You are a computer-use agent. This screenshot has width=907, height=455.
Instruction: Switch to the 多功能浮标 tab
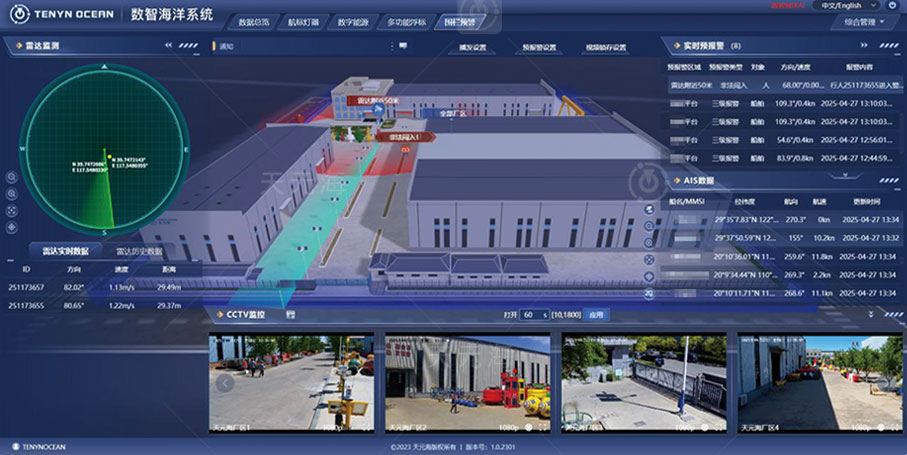pyautogui.click(x=406, y=21)
